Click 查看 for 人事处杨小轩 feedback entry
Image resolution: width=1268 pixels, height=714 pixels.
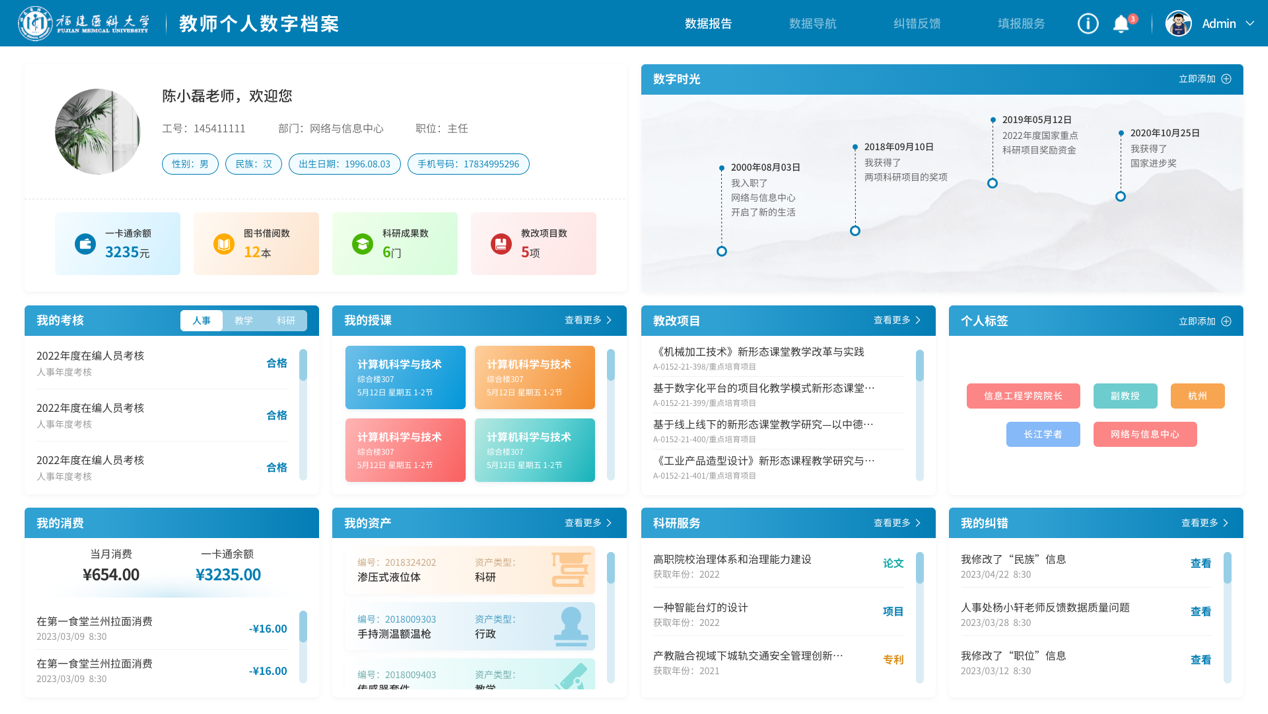click(1200, 612)
